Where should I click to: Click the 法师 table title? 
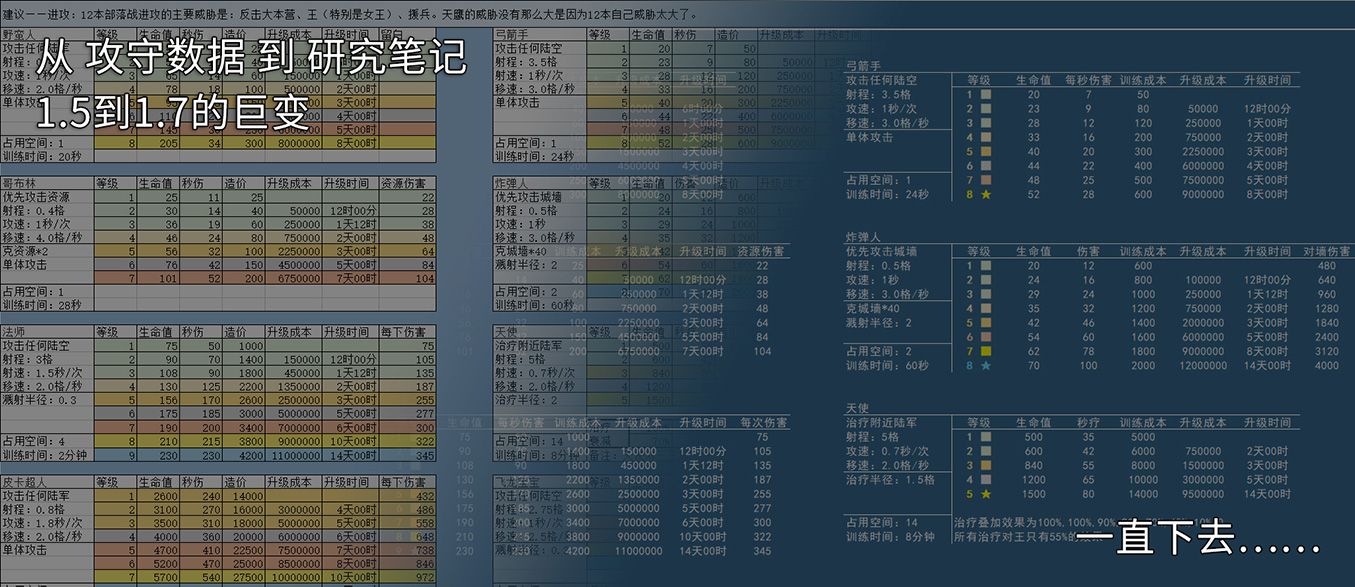(x=14, y=331)
